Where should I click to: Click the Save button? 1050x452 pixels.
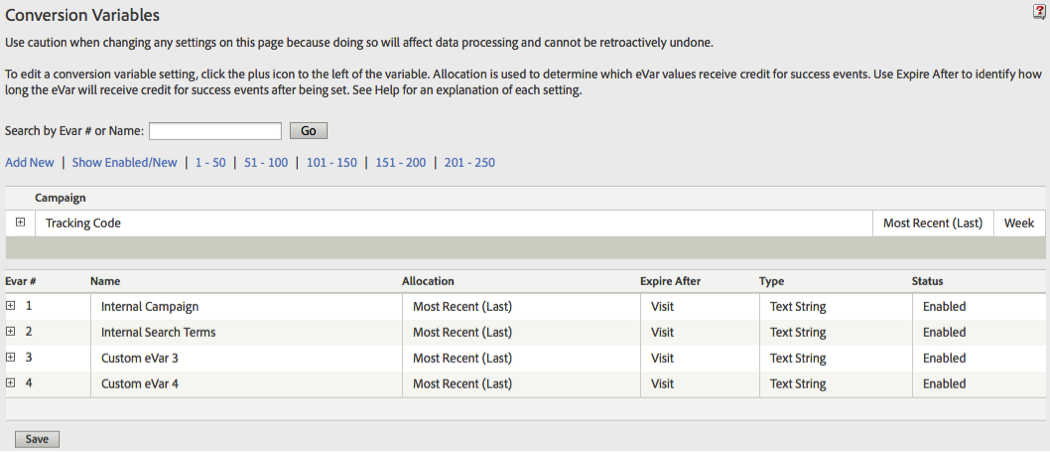point(37,439)
